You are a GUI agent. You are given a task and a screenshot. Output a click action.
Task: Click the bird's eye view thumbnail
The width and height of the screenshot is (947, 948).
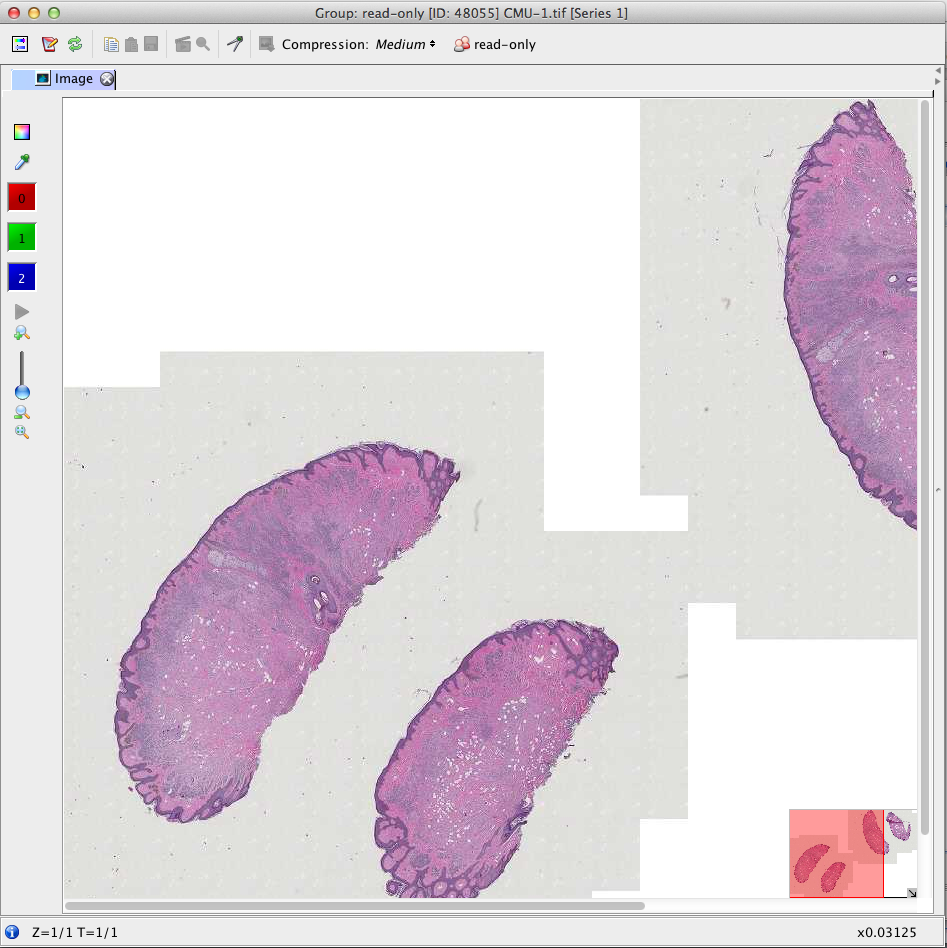[x=853, y=853]
